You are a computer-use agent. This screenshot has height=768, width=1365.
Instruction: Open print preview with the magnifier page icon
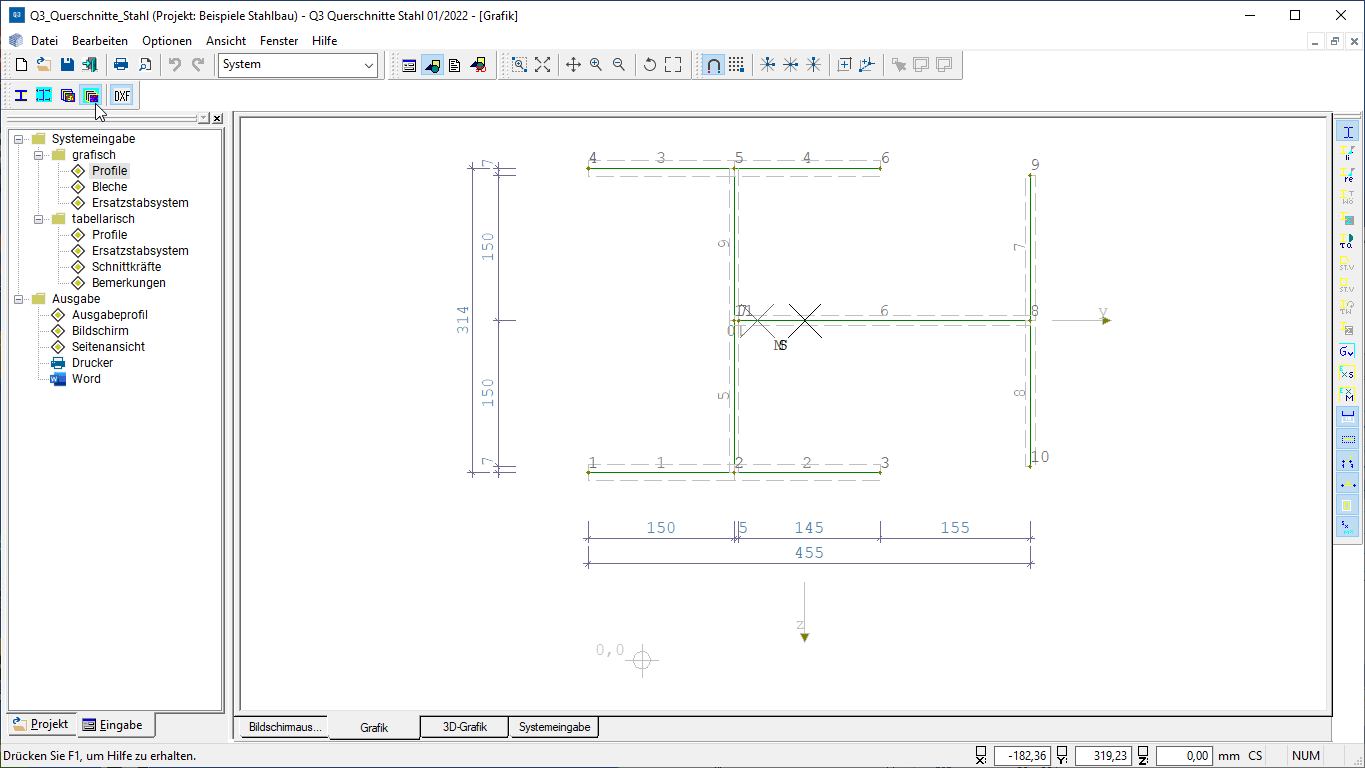[144, 64]
